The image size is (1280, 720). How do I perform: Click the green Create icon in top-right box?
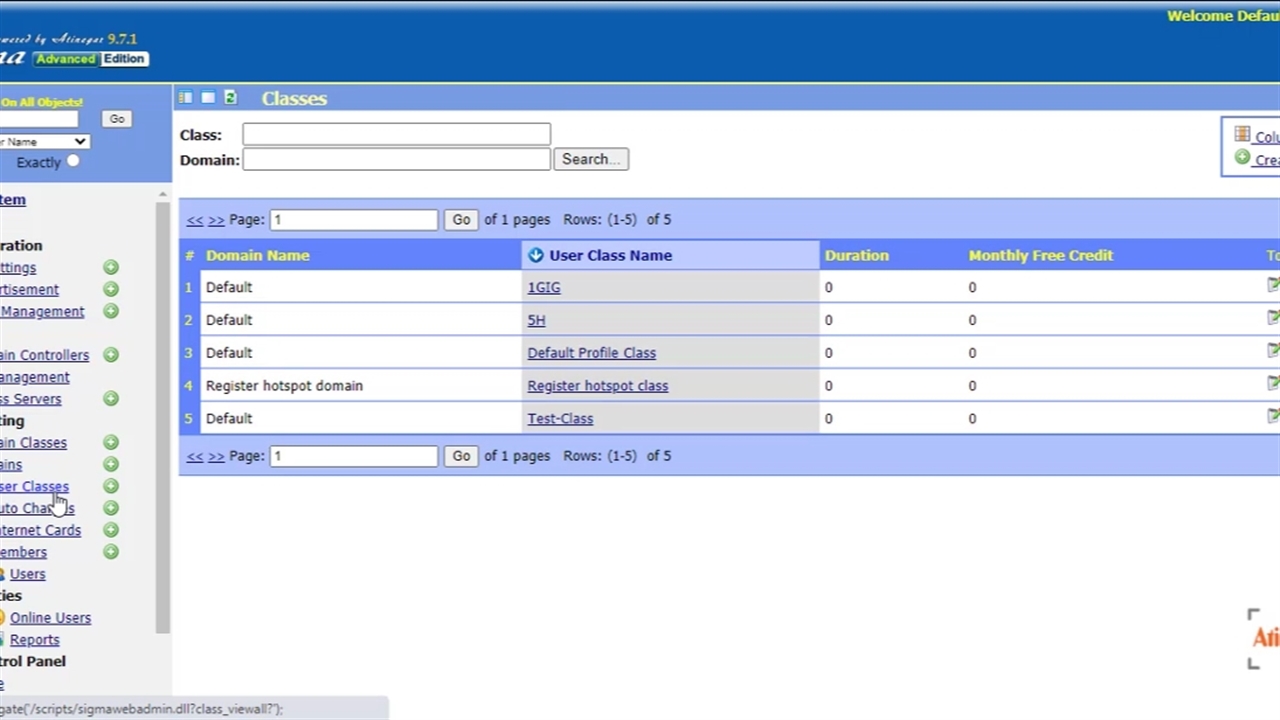pos(1242,158)
